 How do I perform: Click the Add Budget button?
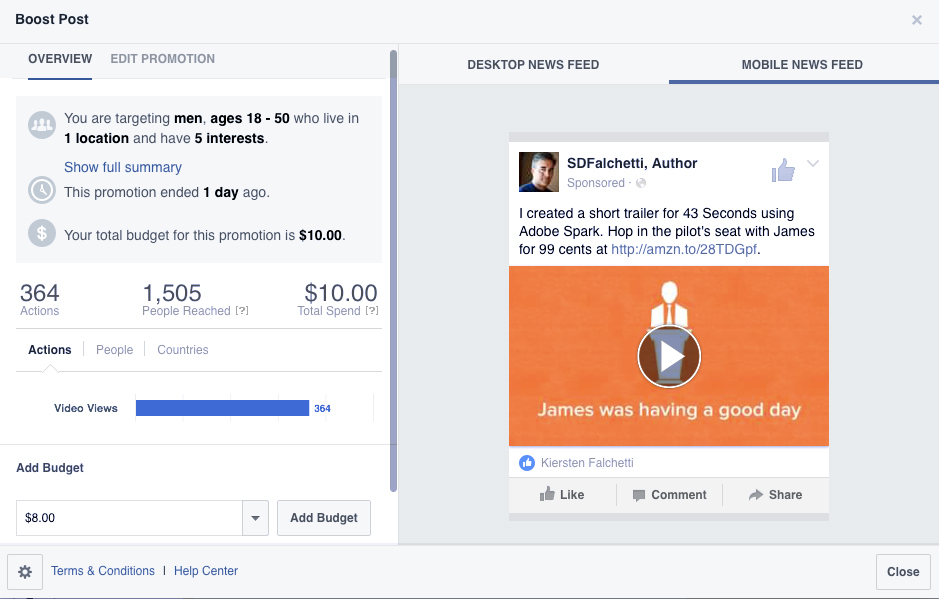pyautogui.click(x=324, y=518)
